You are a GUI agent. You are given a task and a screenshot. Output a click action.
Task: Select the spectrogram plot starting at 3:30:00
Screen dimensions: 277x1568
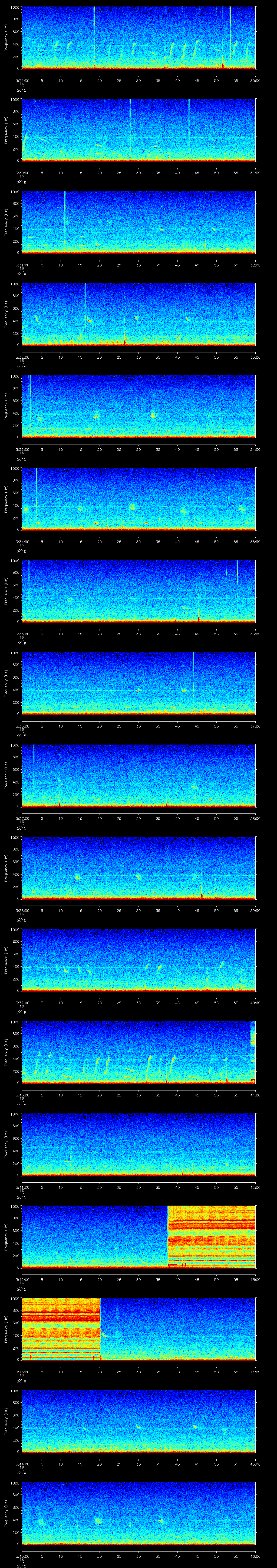click(138, 130)
